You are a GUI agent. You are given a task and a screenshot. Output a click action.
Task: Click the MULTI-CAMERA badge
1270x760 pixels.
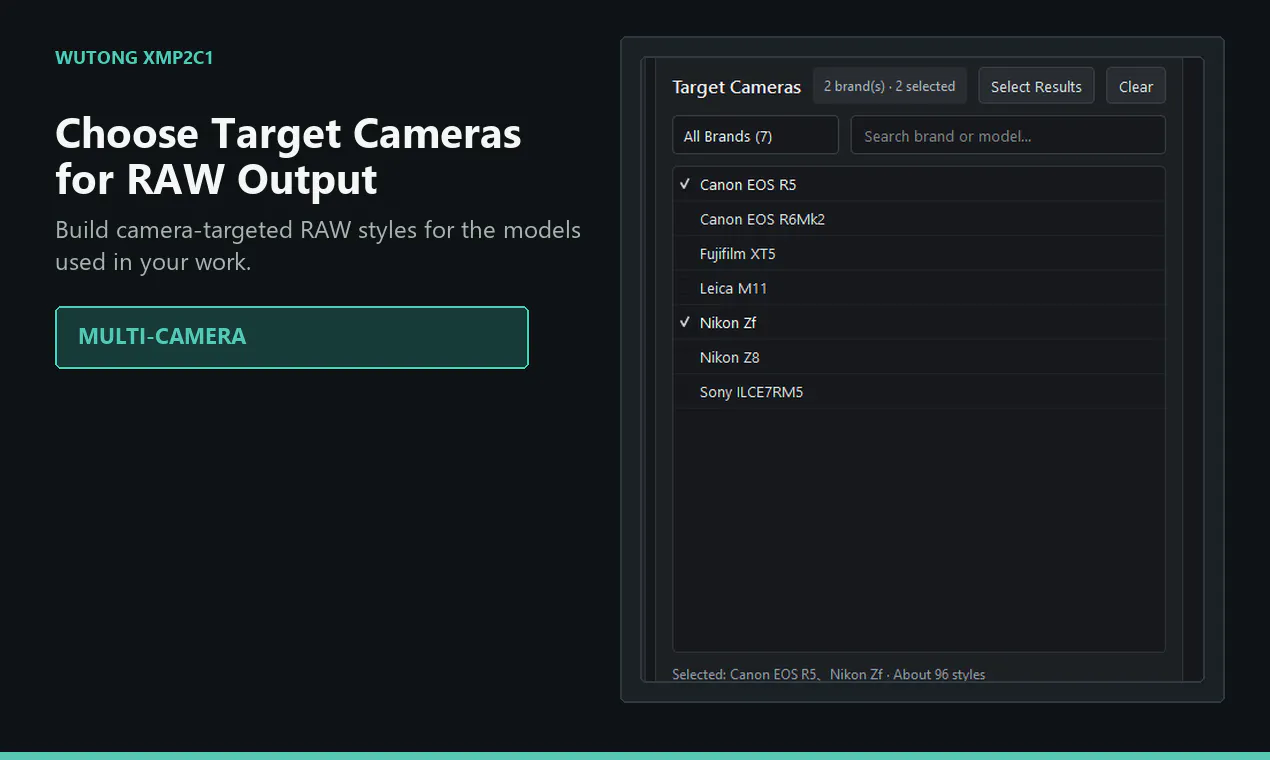pyautogui.click(x=292, y=337)
